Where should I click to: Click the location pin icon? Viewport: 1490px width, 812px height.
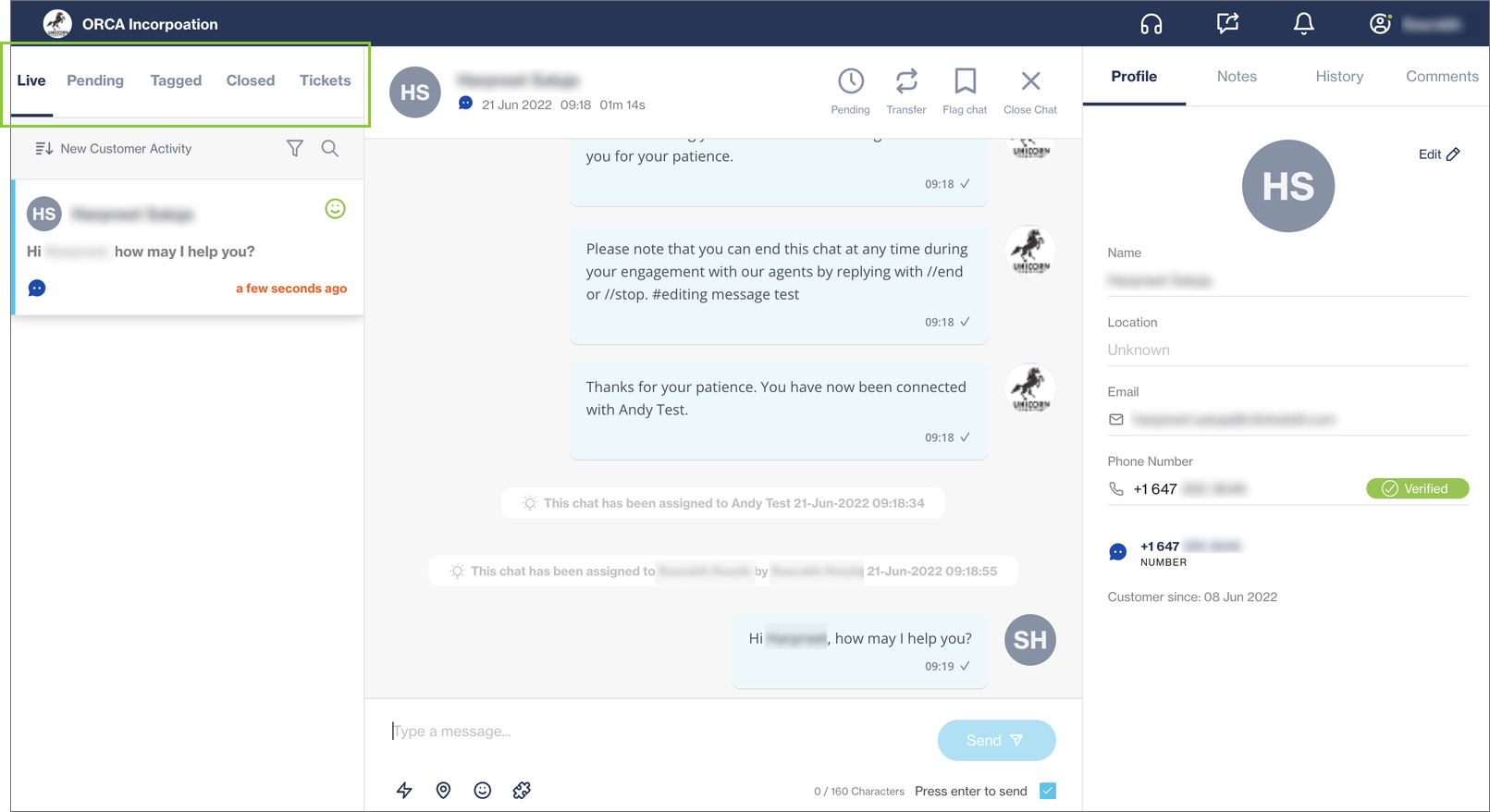(443, 790)
